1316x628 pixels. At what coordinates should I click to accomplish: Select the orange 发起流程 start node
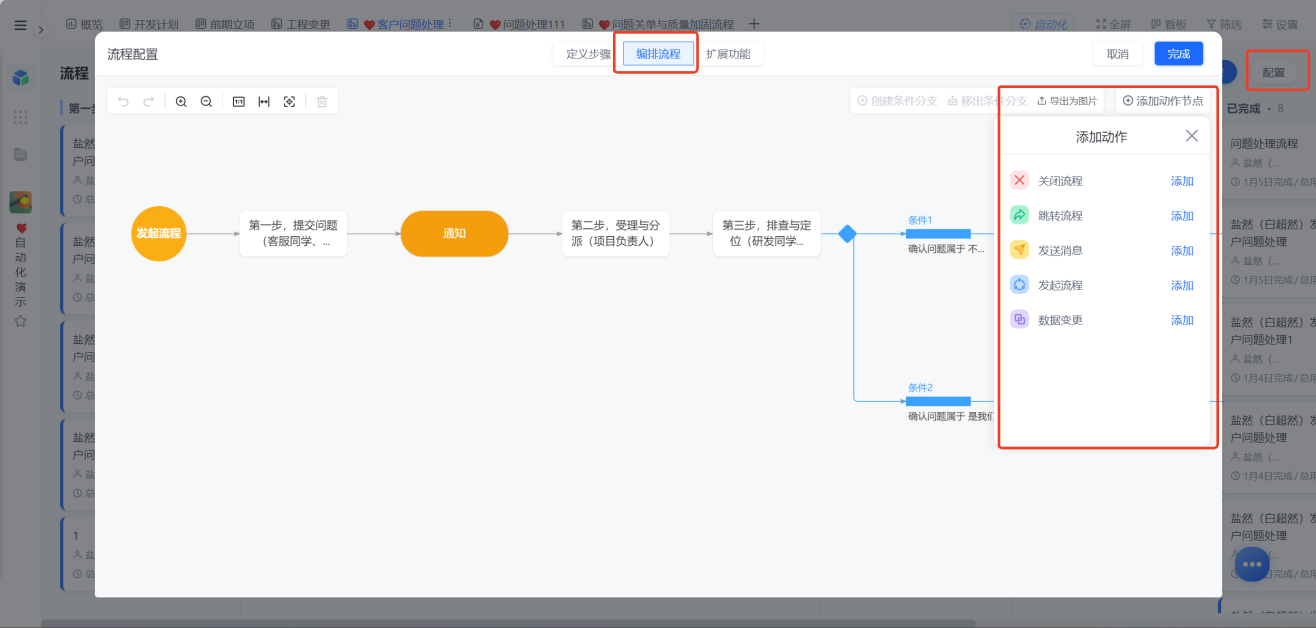coord(159,233)
